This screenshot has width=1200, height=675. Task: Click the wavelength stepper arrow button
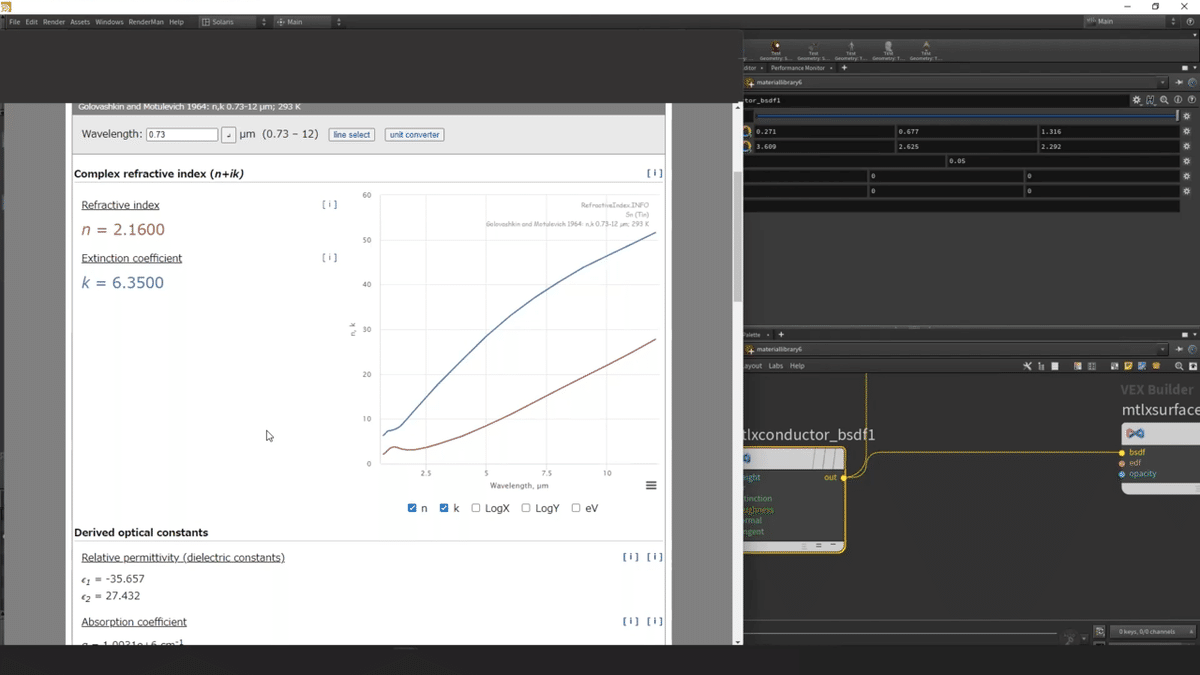[229, 135]
